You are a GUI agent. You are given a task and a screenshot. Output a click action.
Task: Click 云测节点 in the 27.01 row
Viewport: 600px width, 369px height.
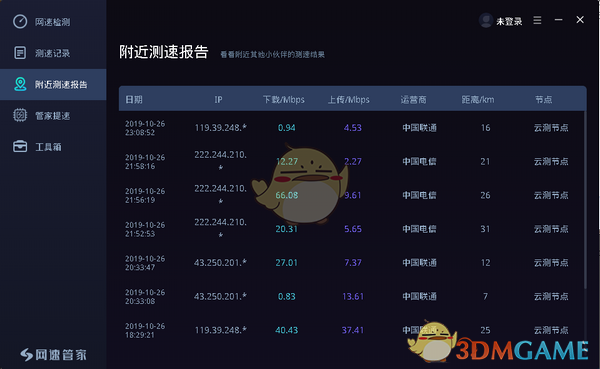point(551,263)
